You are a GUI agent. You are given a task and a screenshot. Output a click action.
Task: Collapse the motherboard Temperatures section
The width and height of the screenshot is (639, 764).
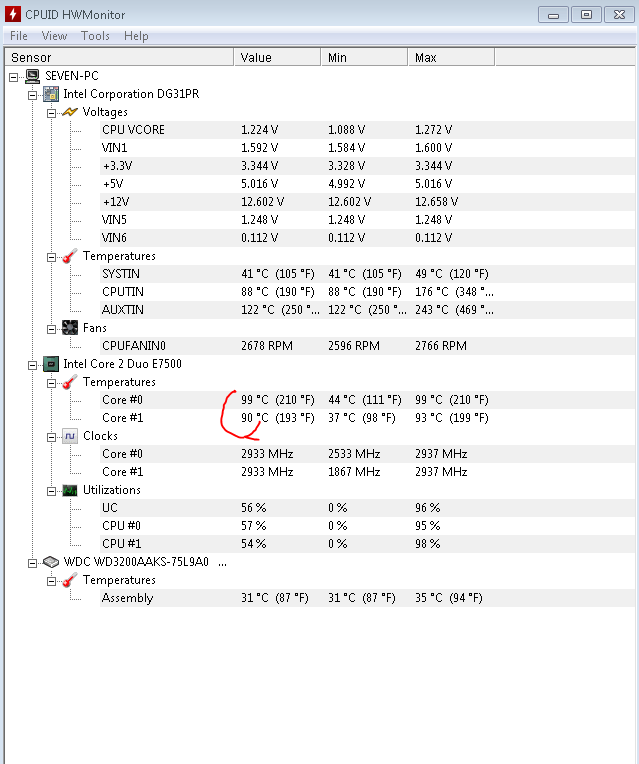(x=51, y=257)
